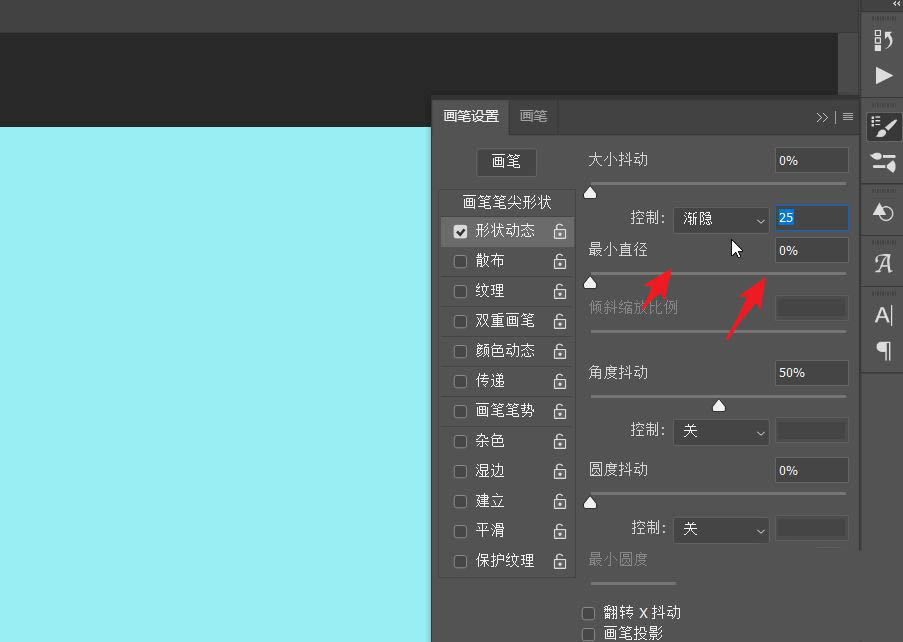
Task: Select the 画笔设置 tab
Action: point(471,116)
